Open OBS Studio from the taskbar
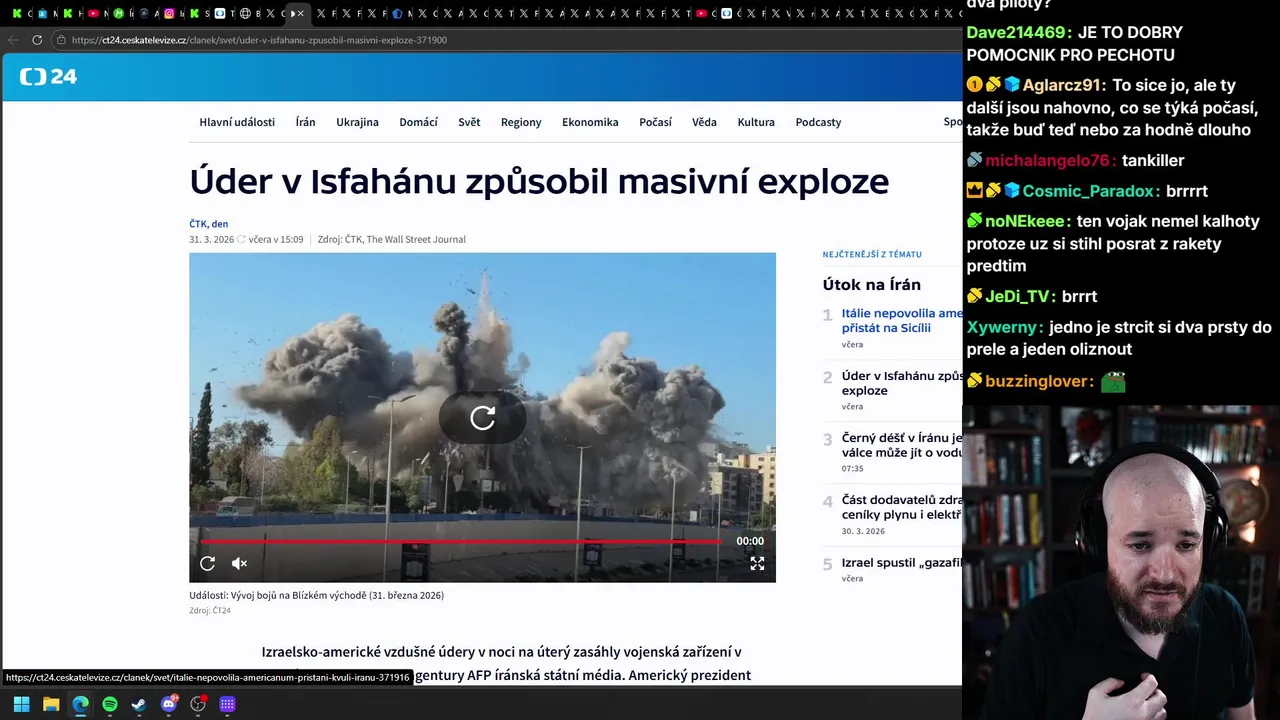The height and width of the screenshot is (720, 1280). 198,704
